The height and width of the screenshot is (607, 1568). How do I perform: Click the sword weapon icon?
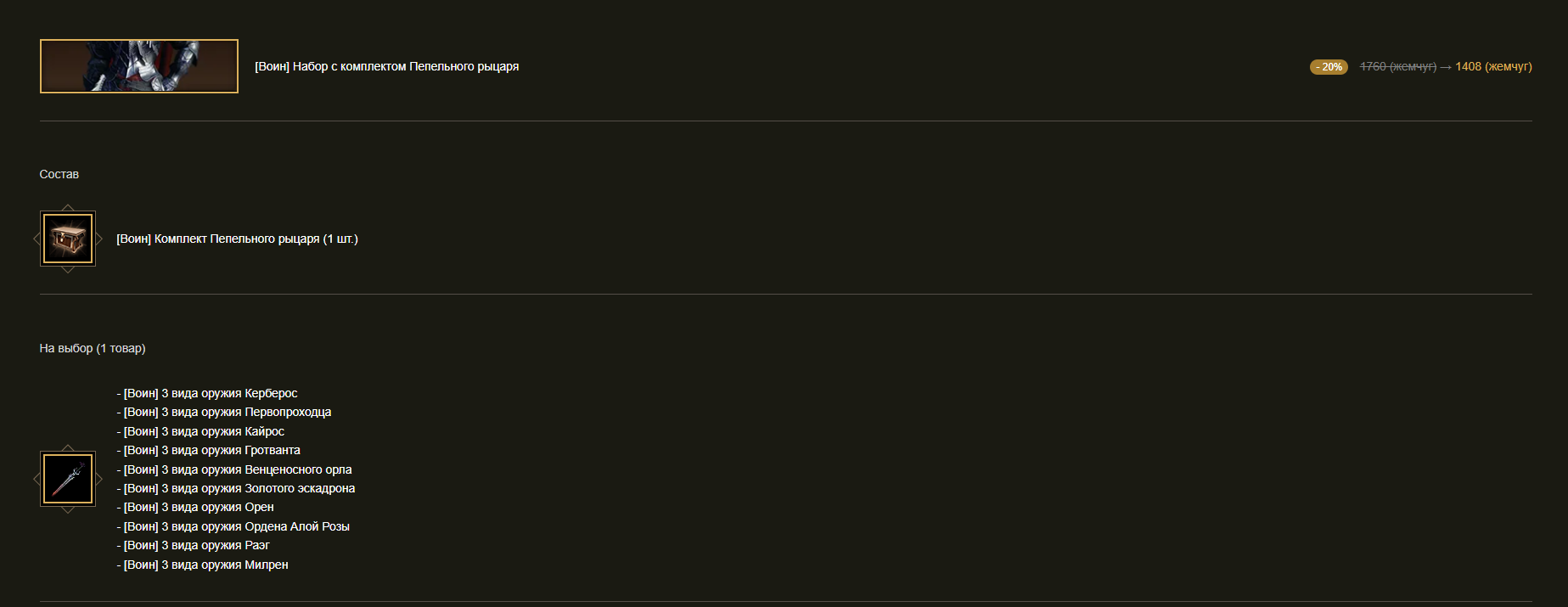(68, 479)
